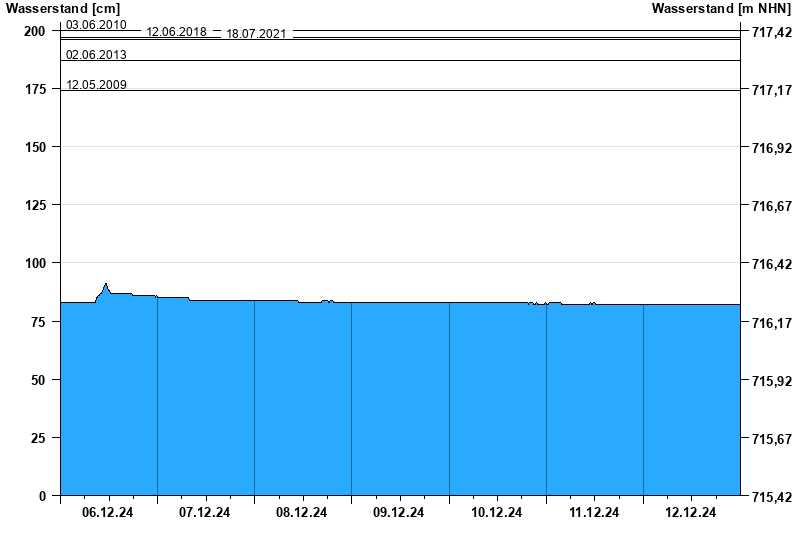
Task: Click the 10.12.24 date label
Action: [x=497, y=512]
